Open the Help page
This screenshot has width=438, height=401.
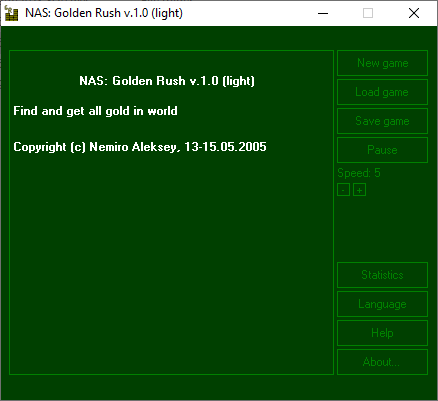tap(382, 333)
